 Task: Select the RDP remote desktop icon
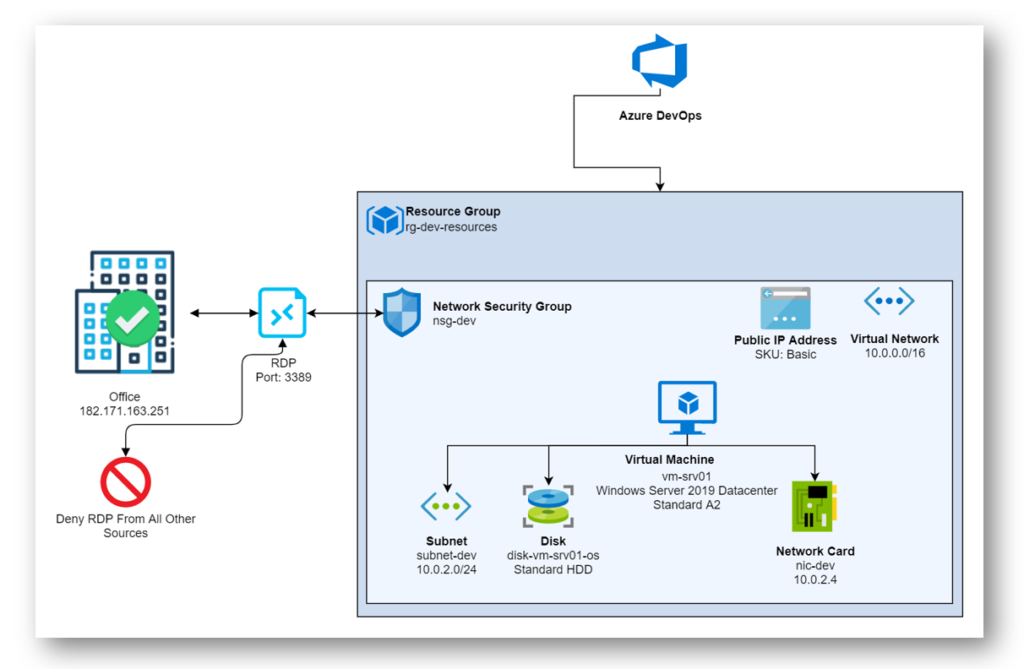click(282, 313)
